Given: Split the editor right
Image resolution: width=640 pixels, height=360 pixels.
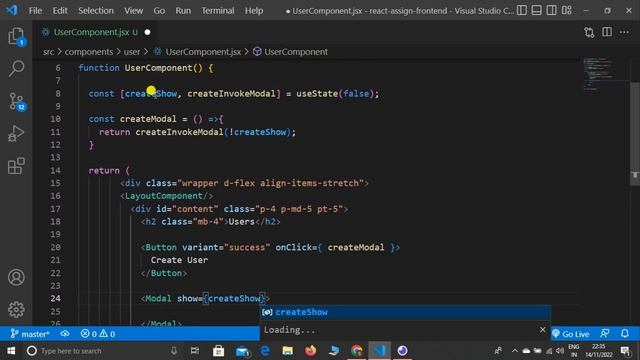Looking at the screenshot, I should 607,32.
